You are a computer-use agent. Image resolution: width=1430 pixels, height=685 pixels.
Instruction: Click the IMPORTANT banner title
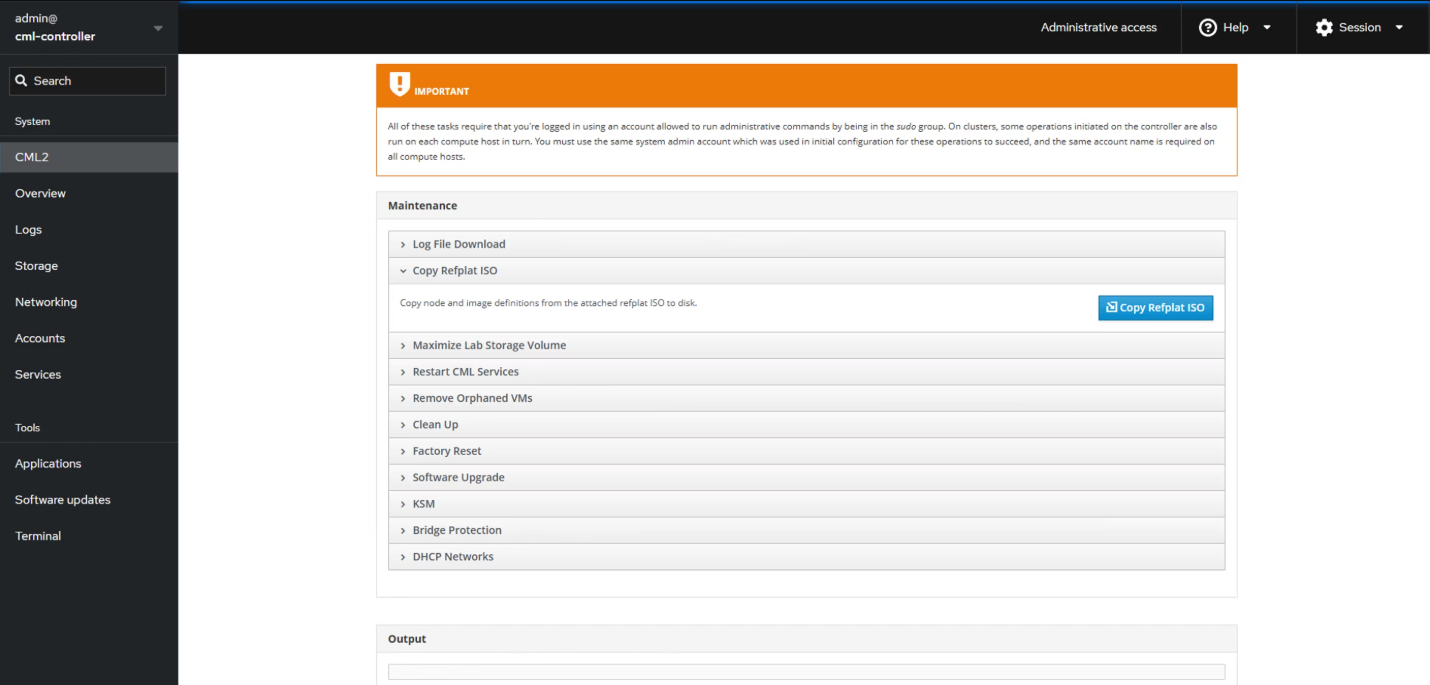pyautogui.click(x=441, y=91)
